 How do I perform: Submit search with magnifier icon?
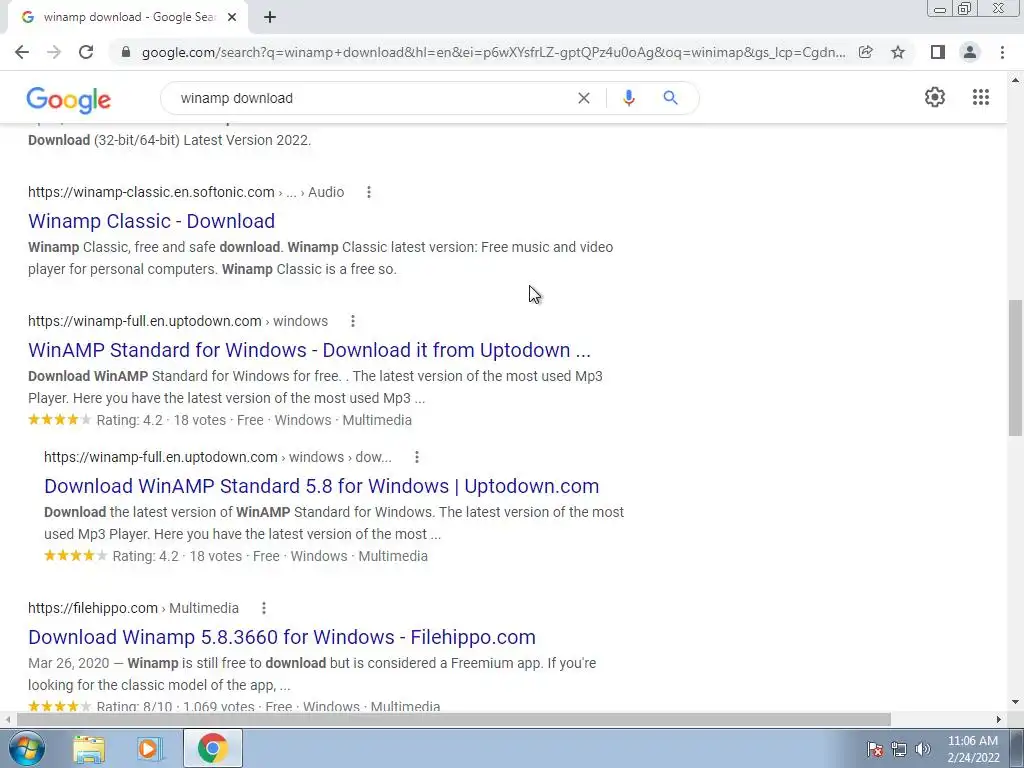click(x=671, y=98)
